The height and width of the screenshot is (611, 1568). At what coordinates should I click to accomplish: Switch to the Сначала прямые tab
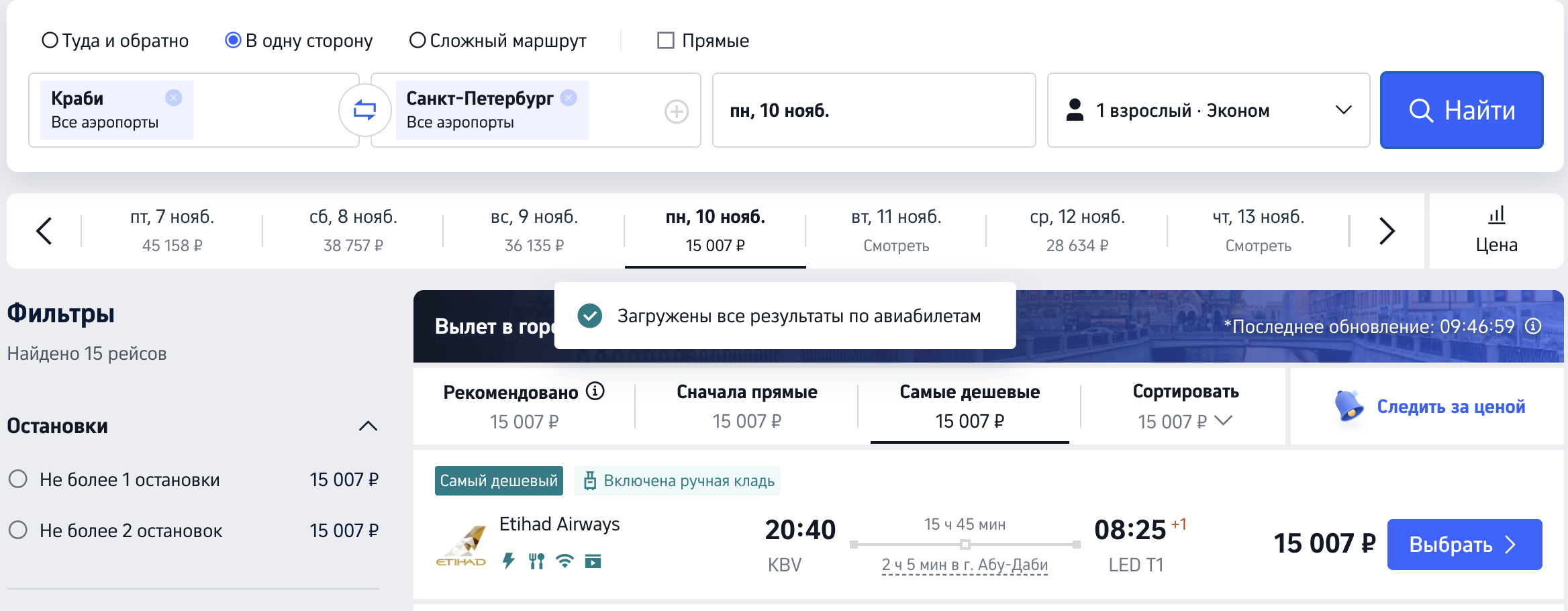point(746,406)
